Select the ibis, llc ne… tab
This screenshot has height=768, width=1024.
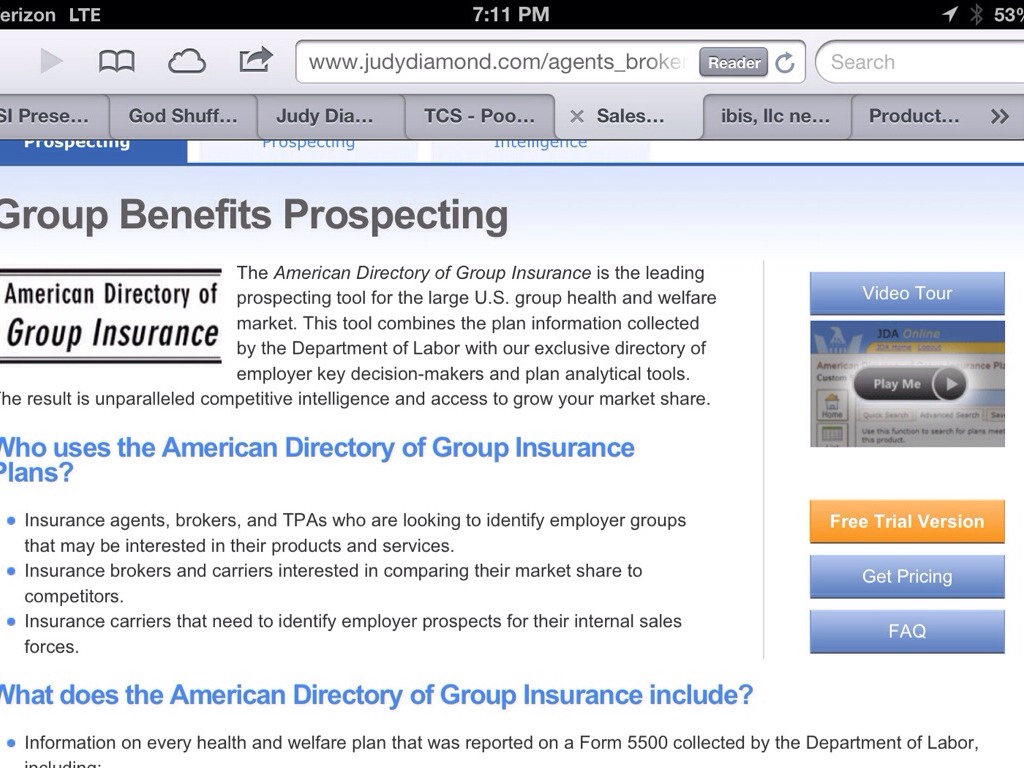click(x=775, y=116)
